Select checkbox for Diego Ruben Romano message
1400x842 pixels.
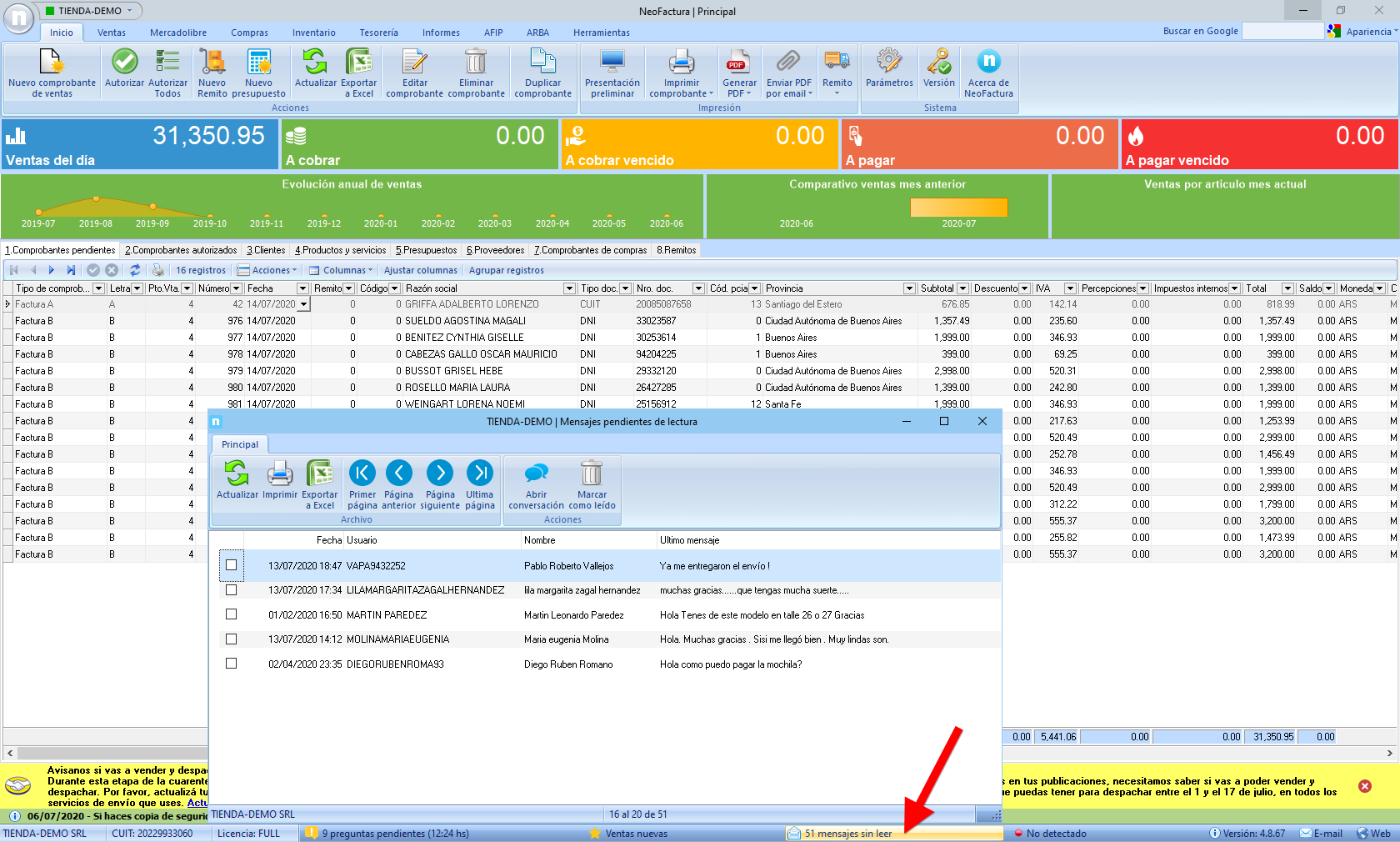coord(232,664)
